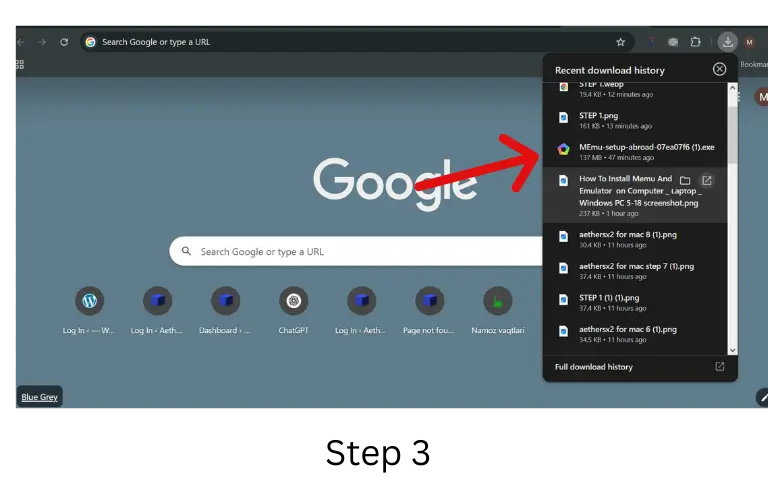Click the Google icon in address bar
The image size is (768, 480).
point(90,42)
